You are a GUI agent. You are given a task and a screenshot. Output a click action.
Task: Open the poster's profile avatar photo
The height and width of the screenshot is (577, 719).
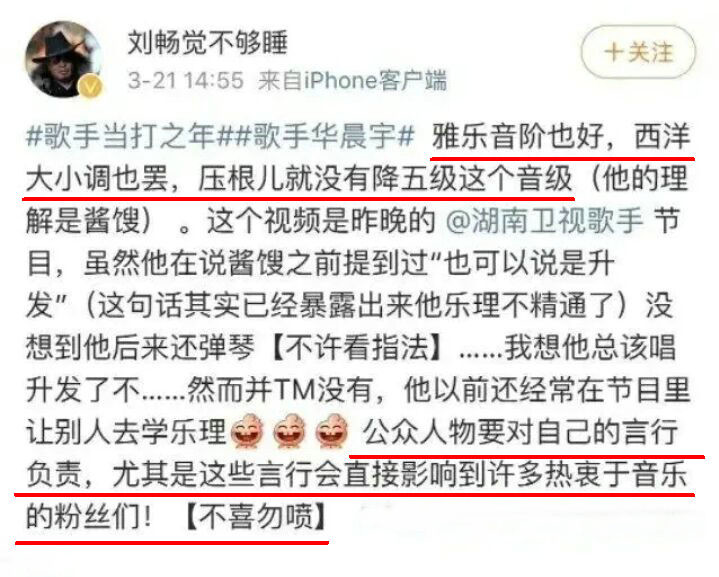click(63, 59)
